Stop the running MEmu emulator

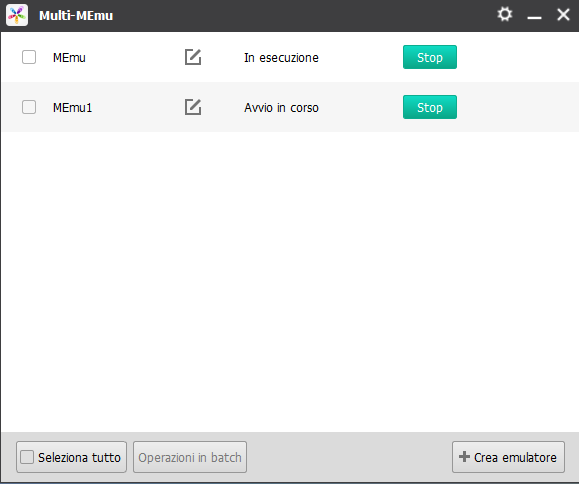430,57
